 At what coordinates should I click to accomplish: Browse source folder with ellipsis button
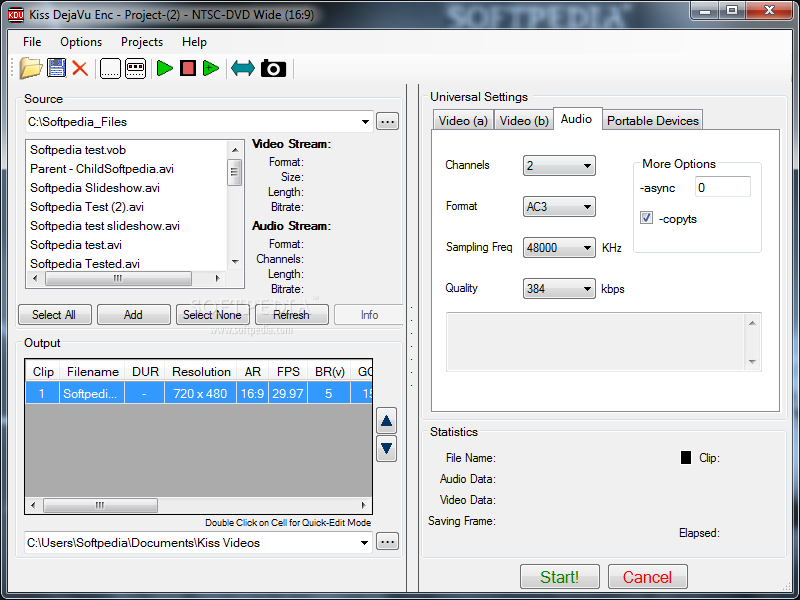pyautogui.click(x=387, y=122)
